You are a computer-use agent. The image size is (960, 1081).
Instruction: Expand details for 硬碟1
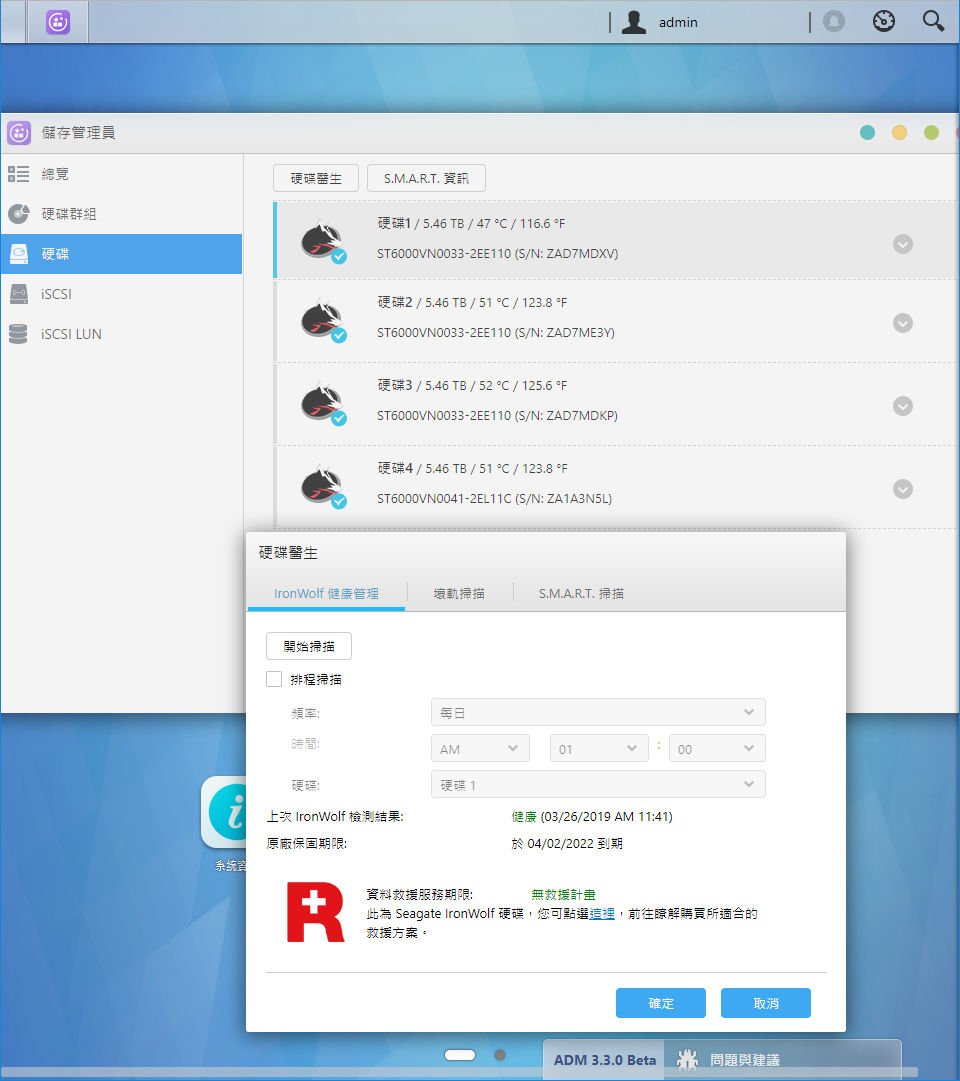tap(903, 244)
